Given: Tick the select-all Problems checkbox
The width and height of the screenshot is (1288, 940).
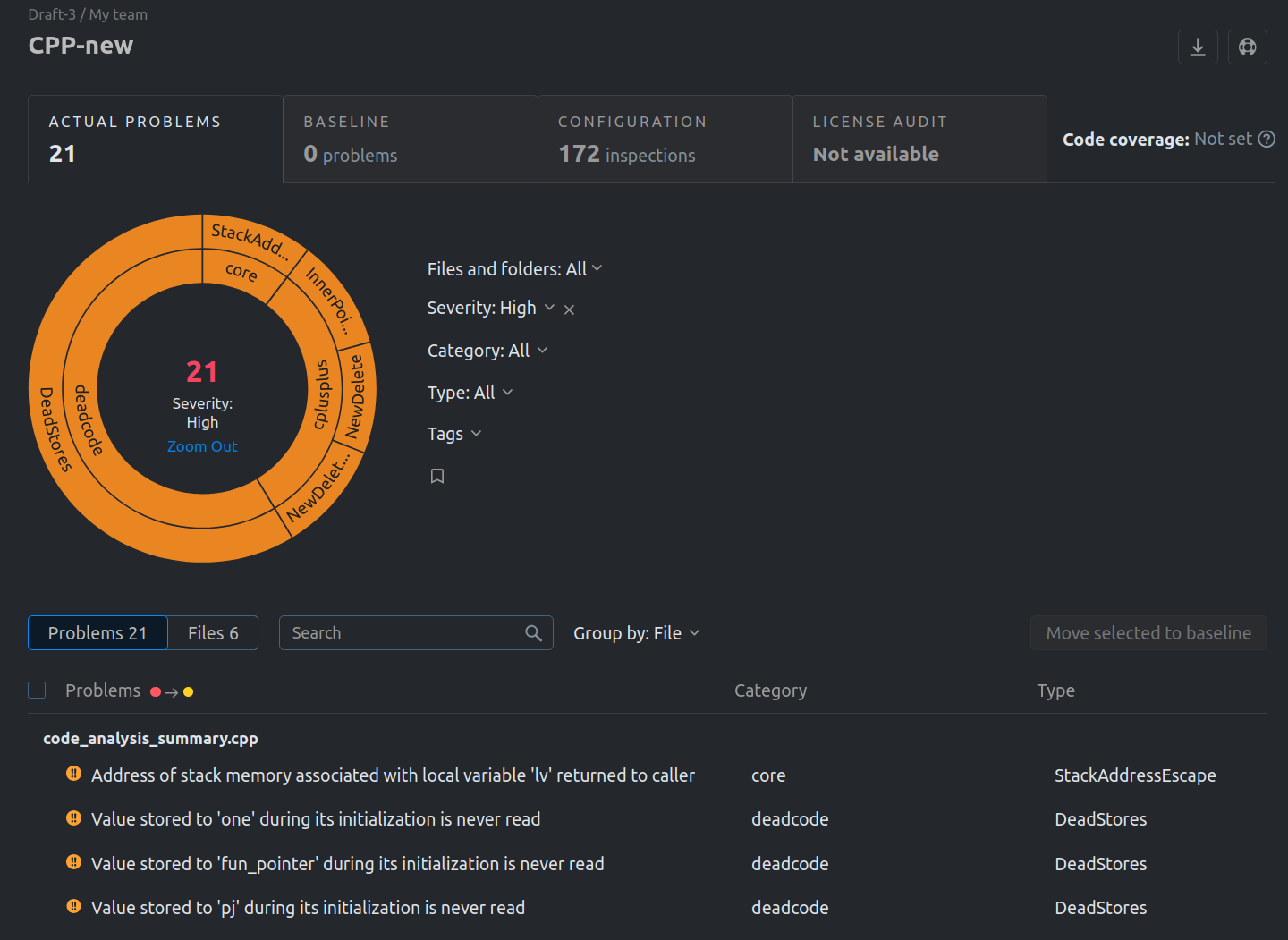Looking at the screenshot, I should [37, 690].
